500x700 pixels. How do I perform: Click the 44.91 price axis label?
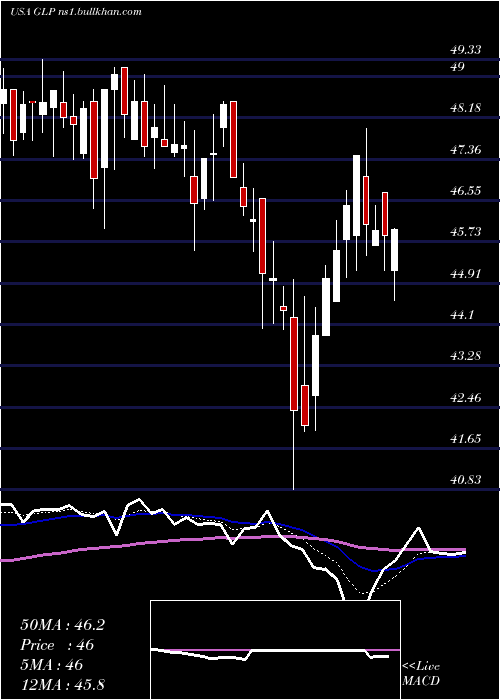pos(466,273)
